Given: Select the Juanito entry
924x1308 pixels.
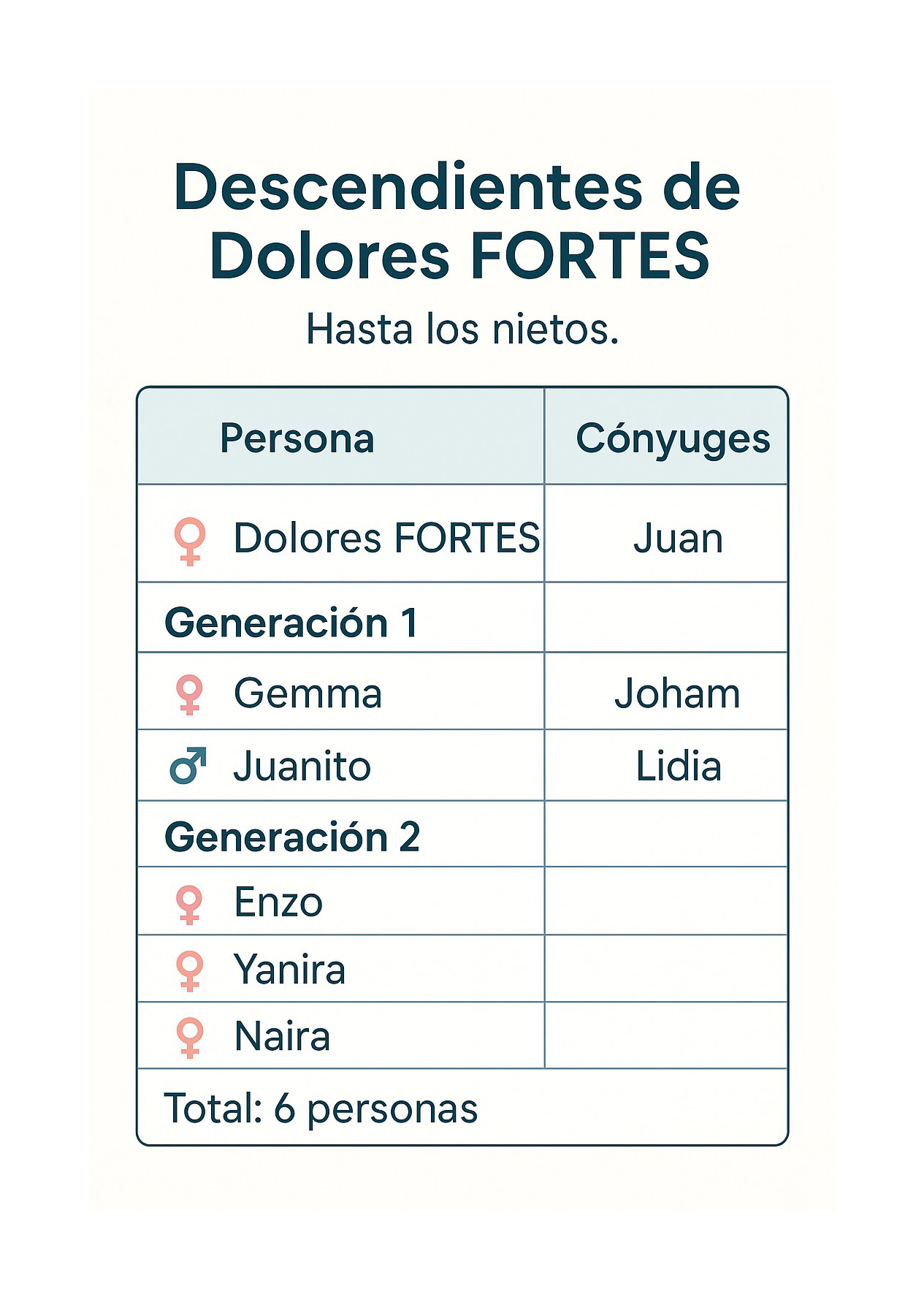Looking at the screenshot, I should pos(302,767).
